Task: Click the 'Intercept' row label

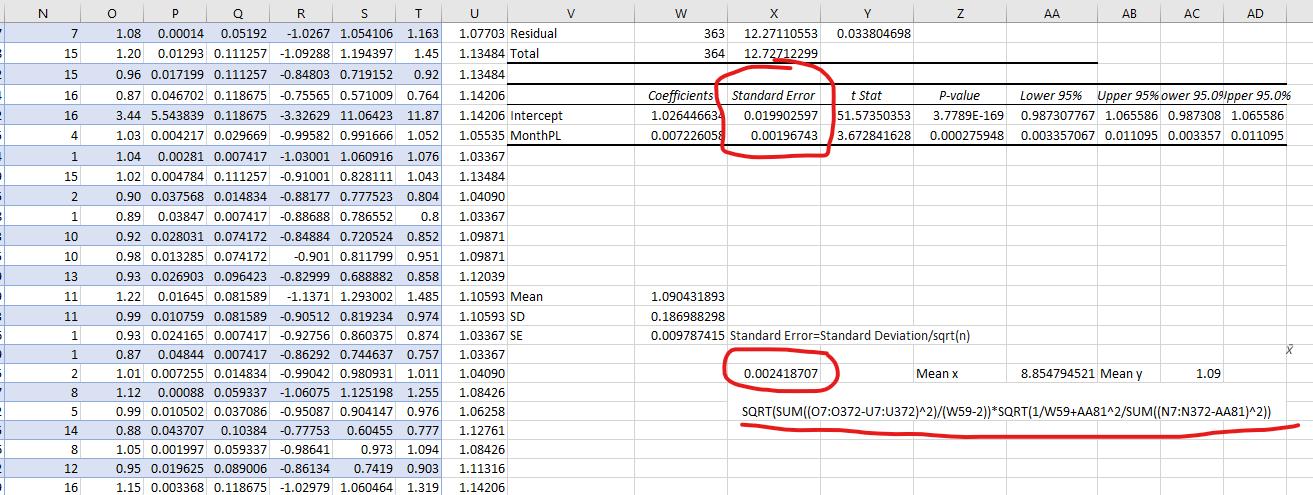Action: coord(569,115)
